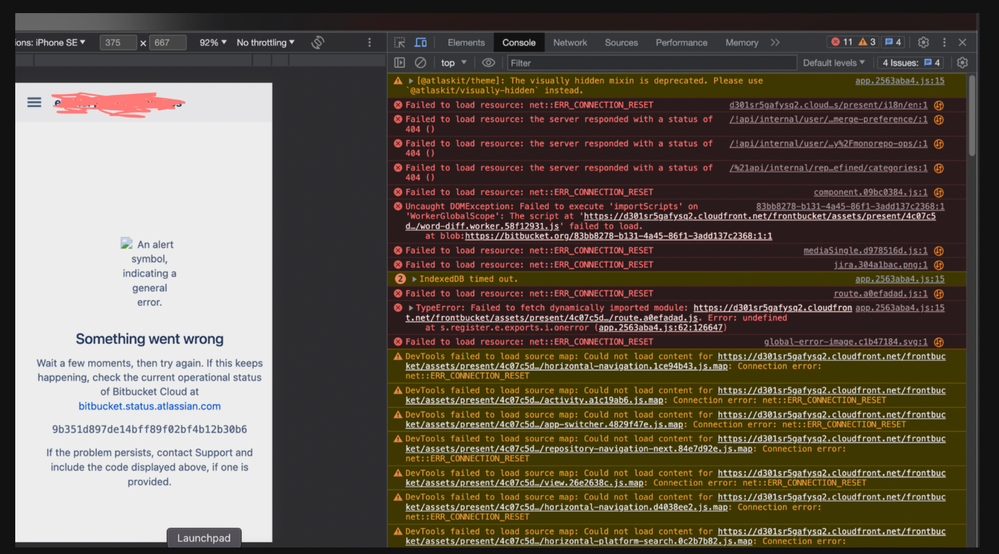The width and height of the screenshot is (999, 554).
Task: Open DevTools settings gear
Action: point(923,43)
